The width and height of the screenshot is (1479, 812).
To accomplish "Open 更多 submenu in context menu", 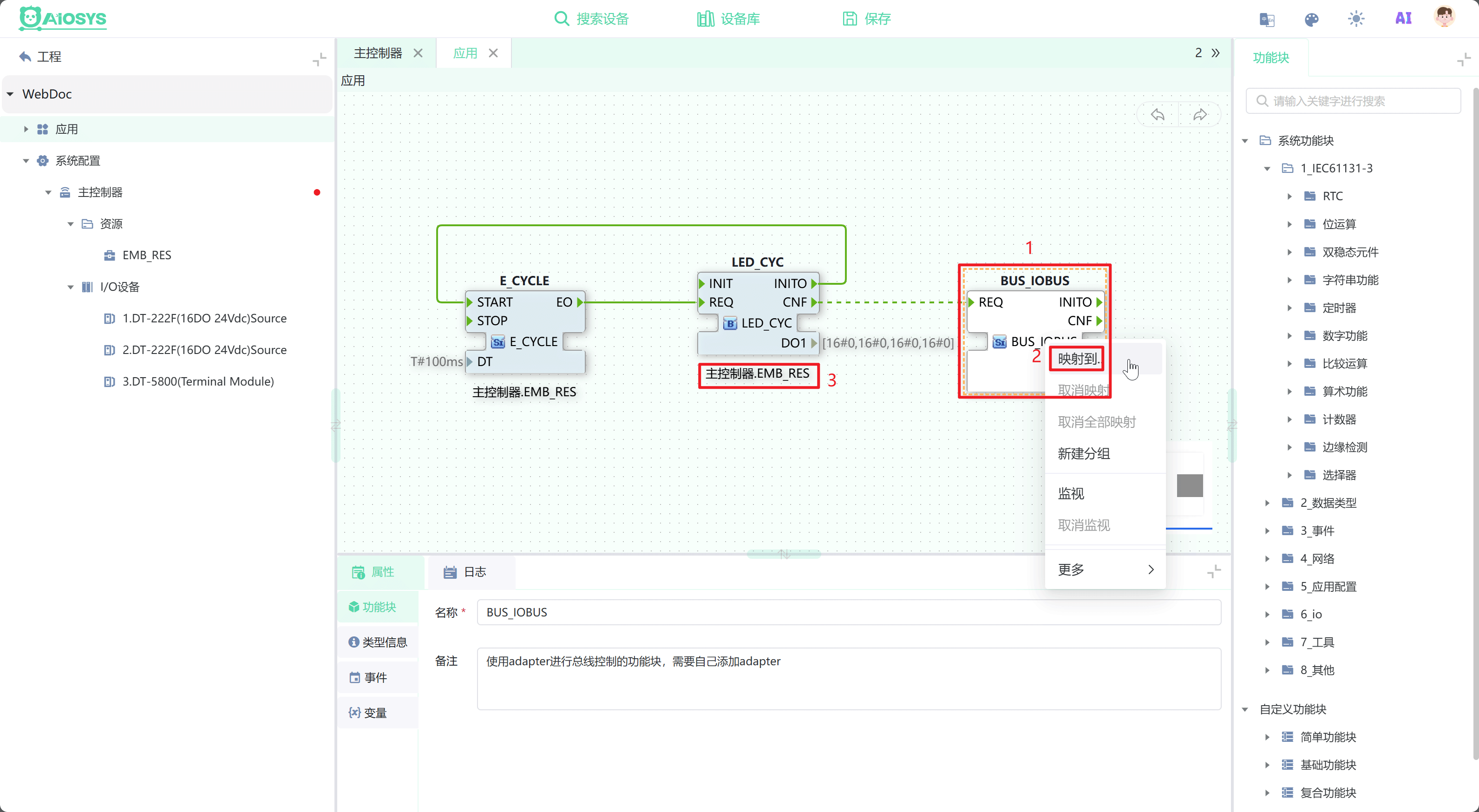I will pyautogui.click(x=1104, y=569).
